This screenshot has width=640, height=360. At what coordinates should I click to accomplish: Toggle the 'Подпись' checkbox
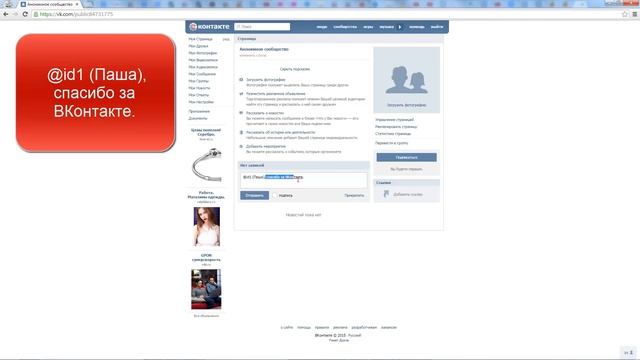pos(275,196)
